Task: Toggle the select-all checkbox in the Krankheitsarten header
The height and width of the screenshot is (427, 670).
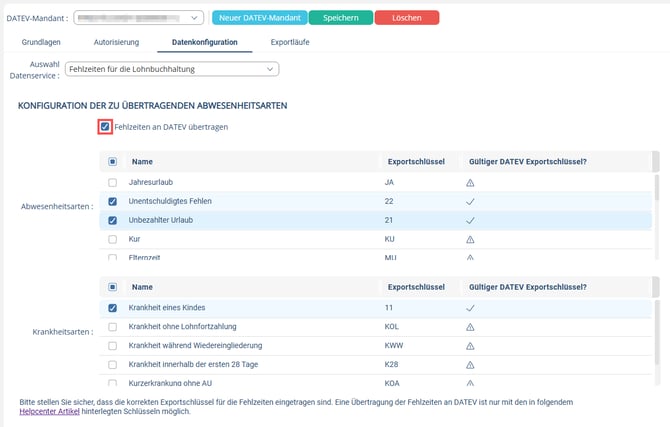Action: pos(112,287)
